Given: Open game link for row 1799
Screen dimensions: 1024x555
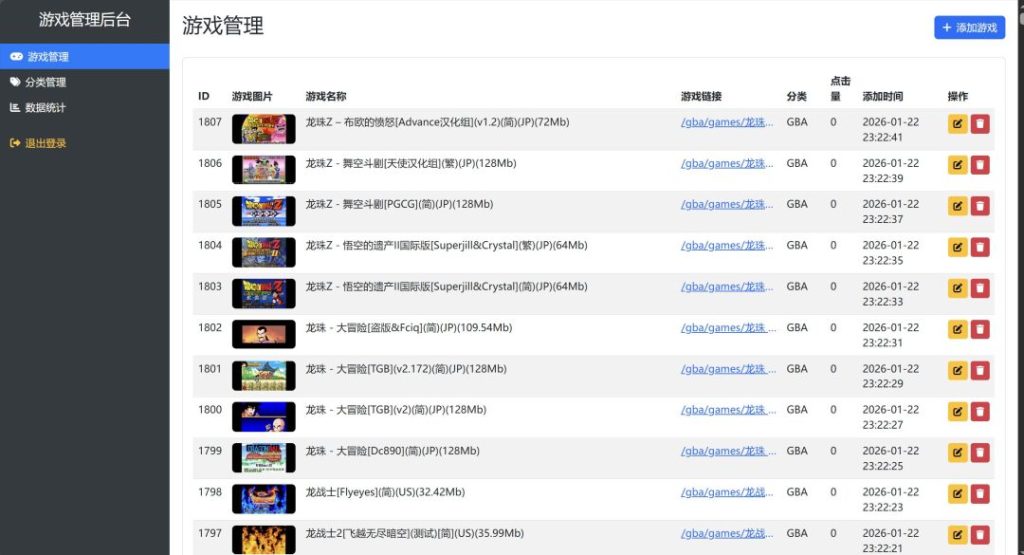Looking at the screenshot, I should click(x=728, y=451).
